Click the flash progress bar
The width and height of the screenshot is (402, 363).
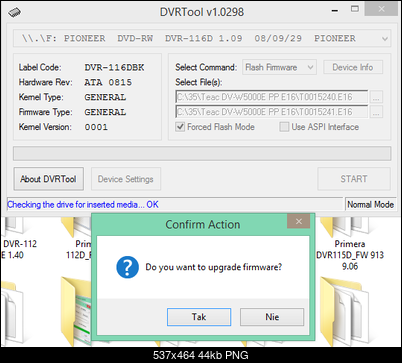pyautogui.click(x=202, y=154)
